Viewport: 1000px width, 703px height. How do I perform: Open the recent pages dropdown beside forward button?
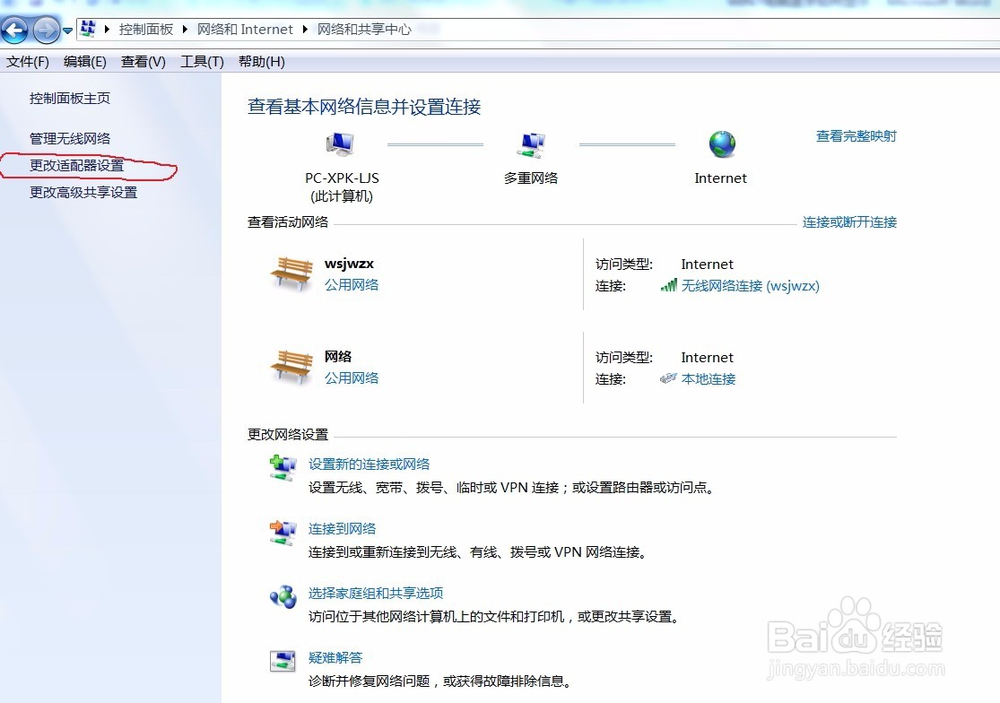67,29
